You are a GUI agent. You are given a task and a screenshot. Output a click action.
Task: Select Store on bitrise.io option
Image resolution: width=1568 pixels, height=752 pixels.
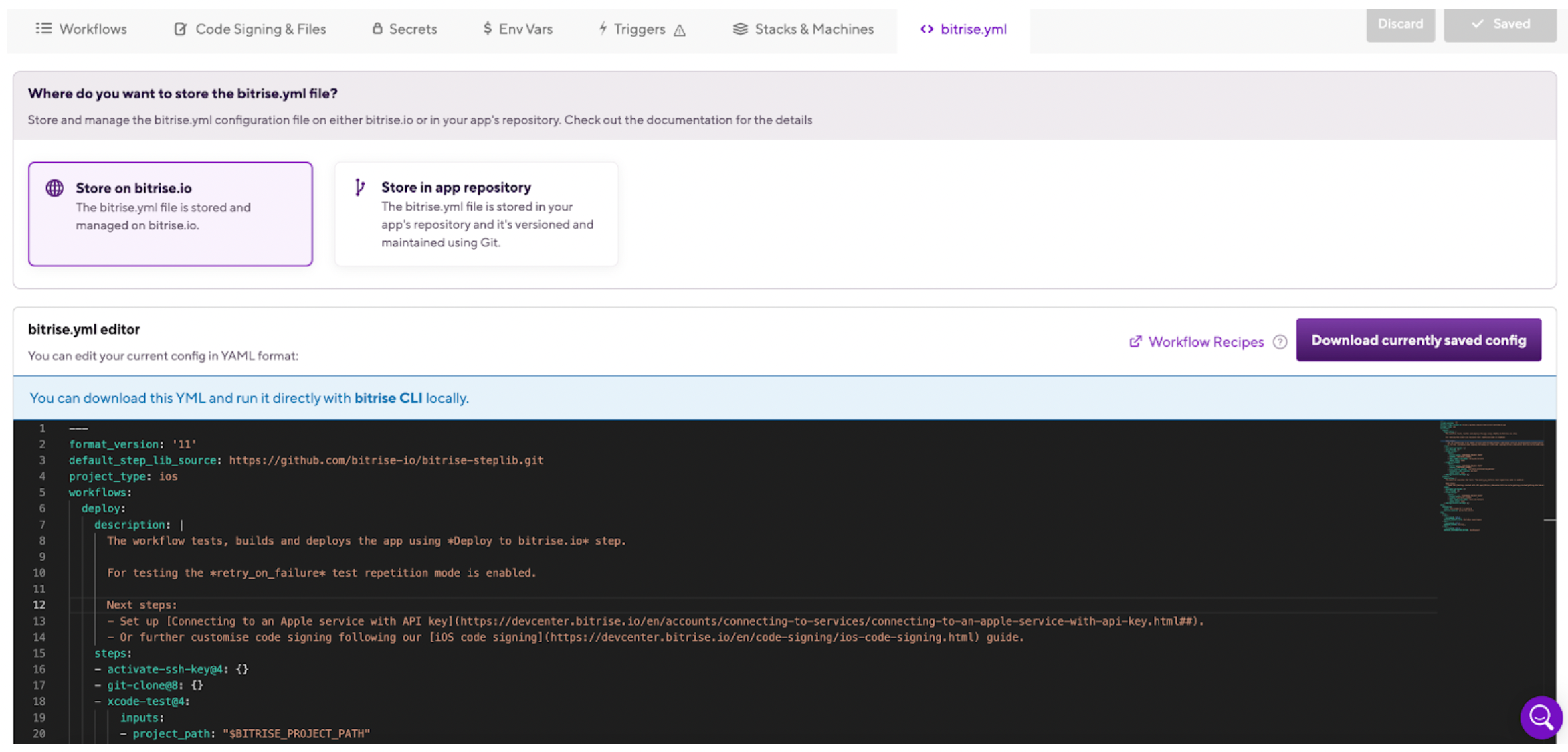[171, 213]
